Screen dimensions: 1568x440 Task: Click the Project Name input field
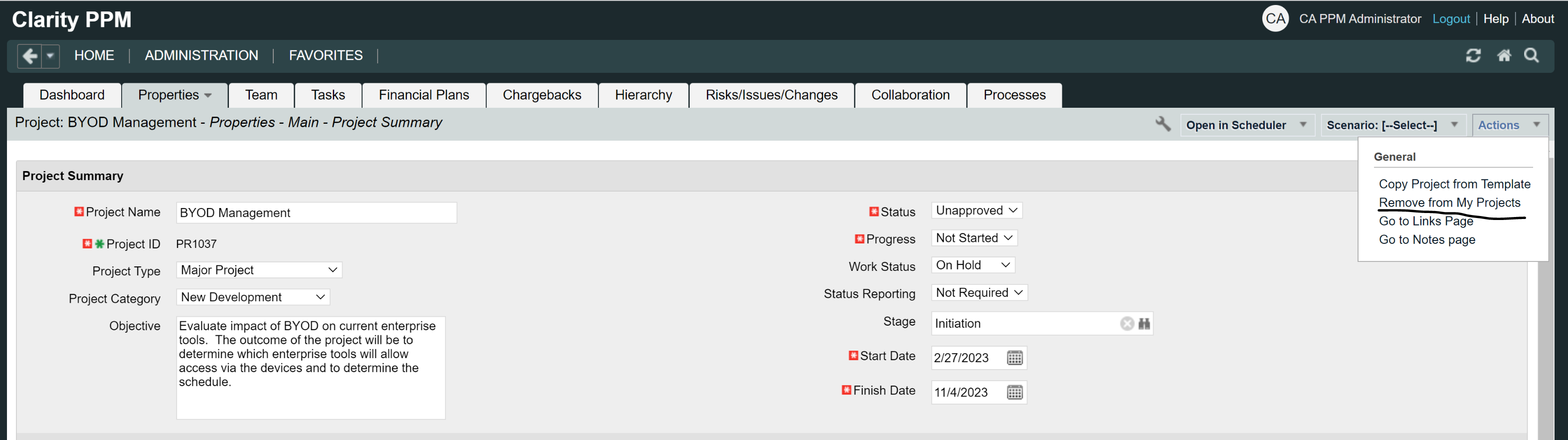tap(317, 213)
